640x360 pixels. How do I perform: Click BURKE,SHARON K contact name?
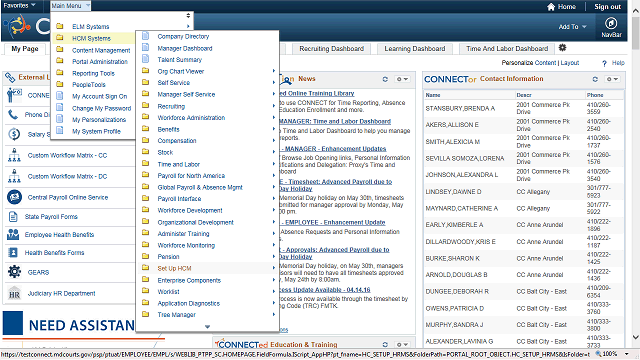[453, 258]
